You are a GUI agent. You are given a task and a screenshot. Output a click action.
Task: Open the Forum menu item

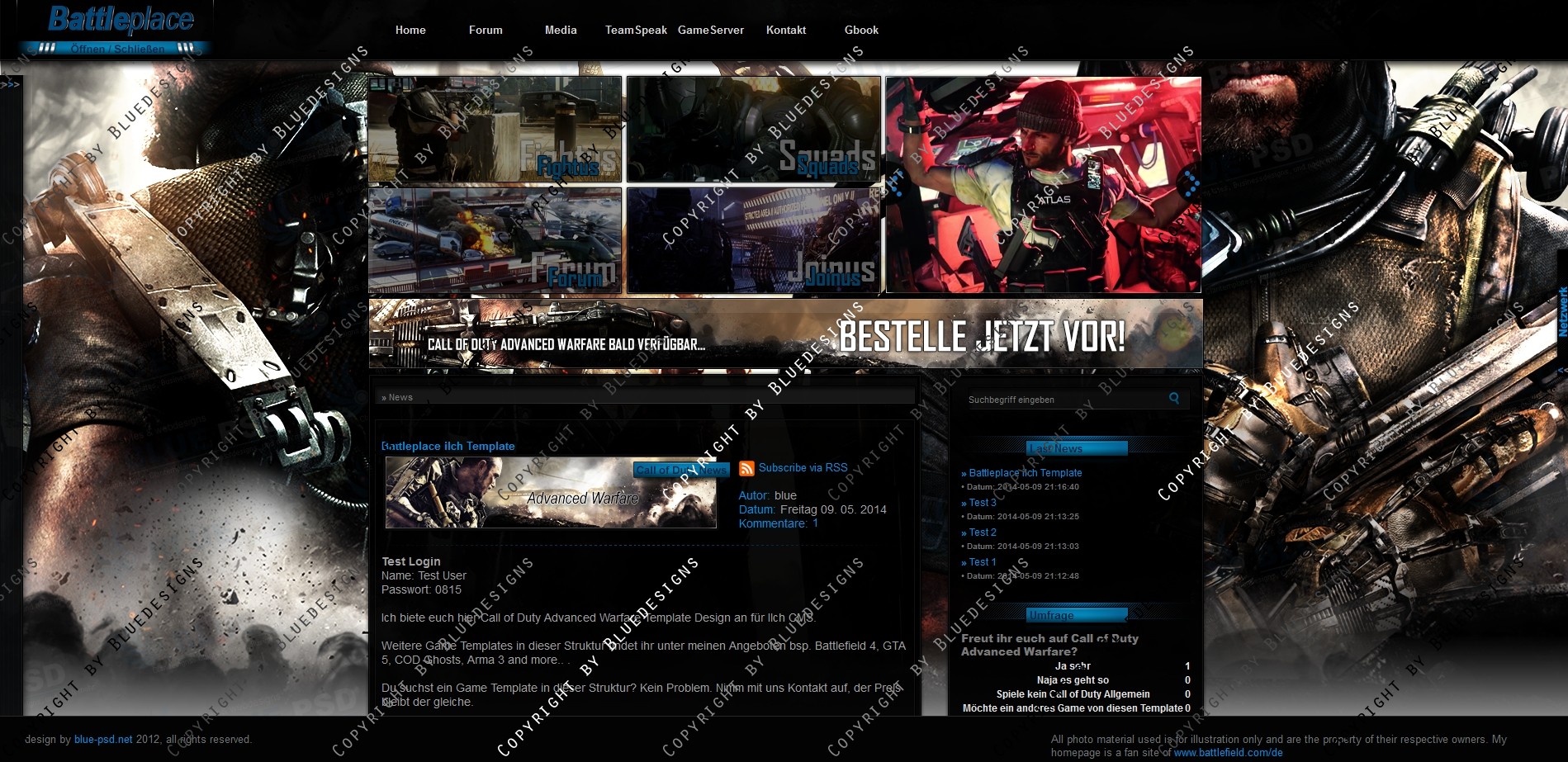point(486,30)
